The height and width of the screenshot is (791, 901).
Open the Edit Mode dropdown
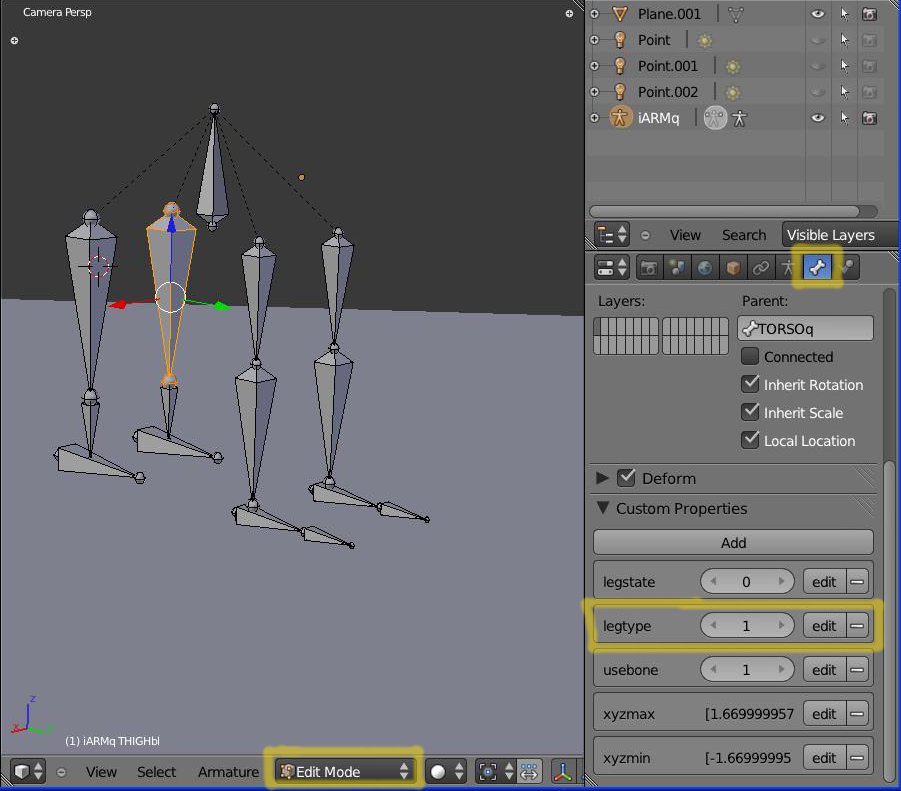(x=345, y=772)
